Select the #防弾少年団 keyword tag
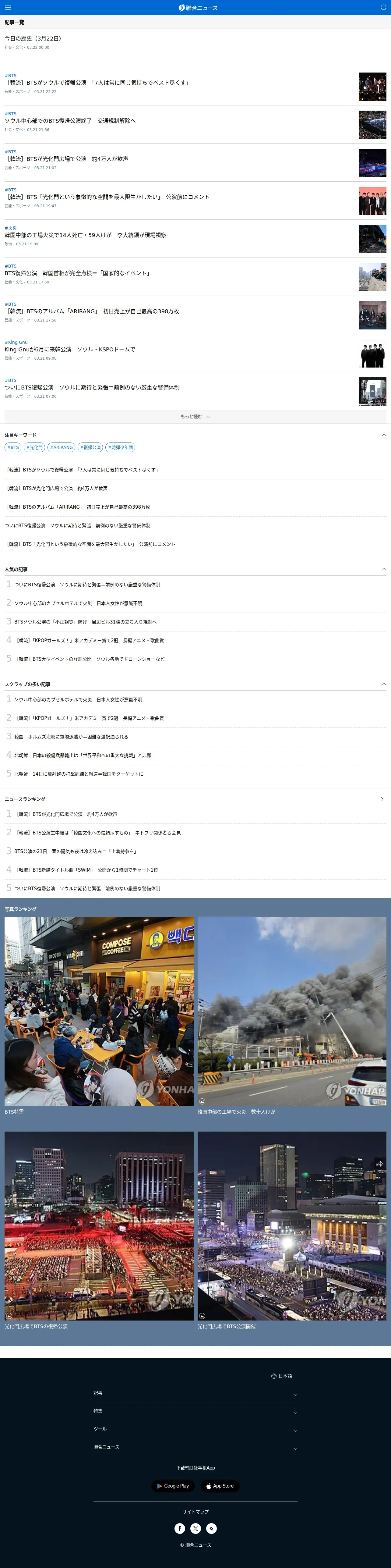The width and height of the screenshot is (391, 1568). [120, 447]
